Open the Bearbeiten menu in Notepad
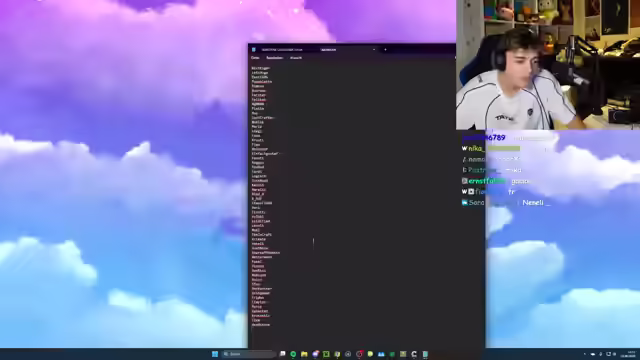The height and width of the screenshot is (360, 640). click(x=275, y=58)
